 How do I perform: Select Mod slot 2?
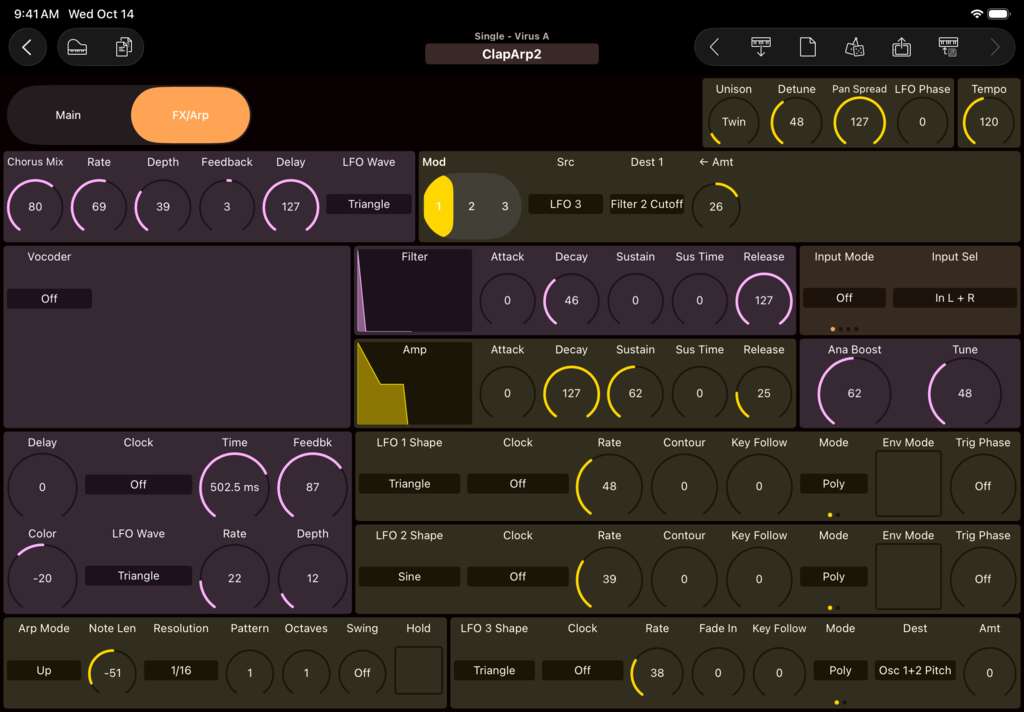coord(472,206)
